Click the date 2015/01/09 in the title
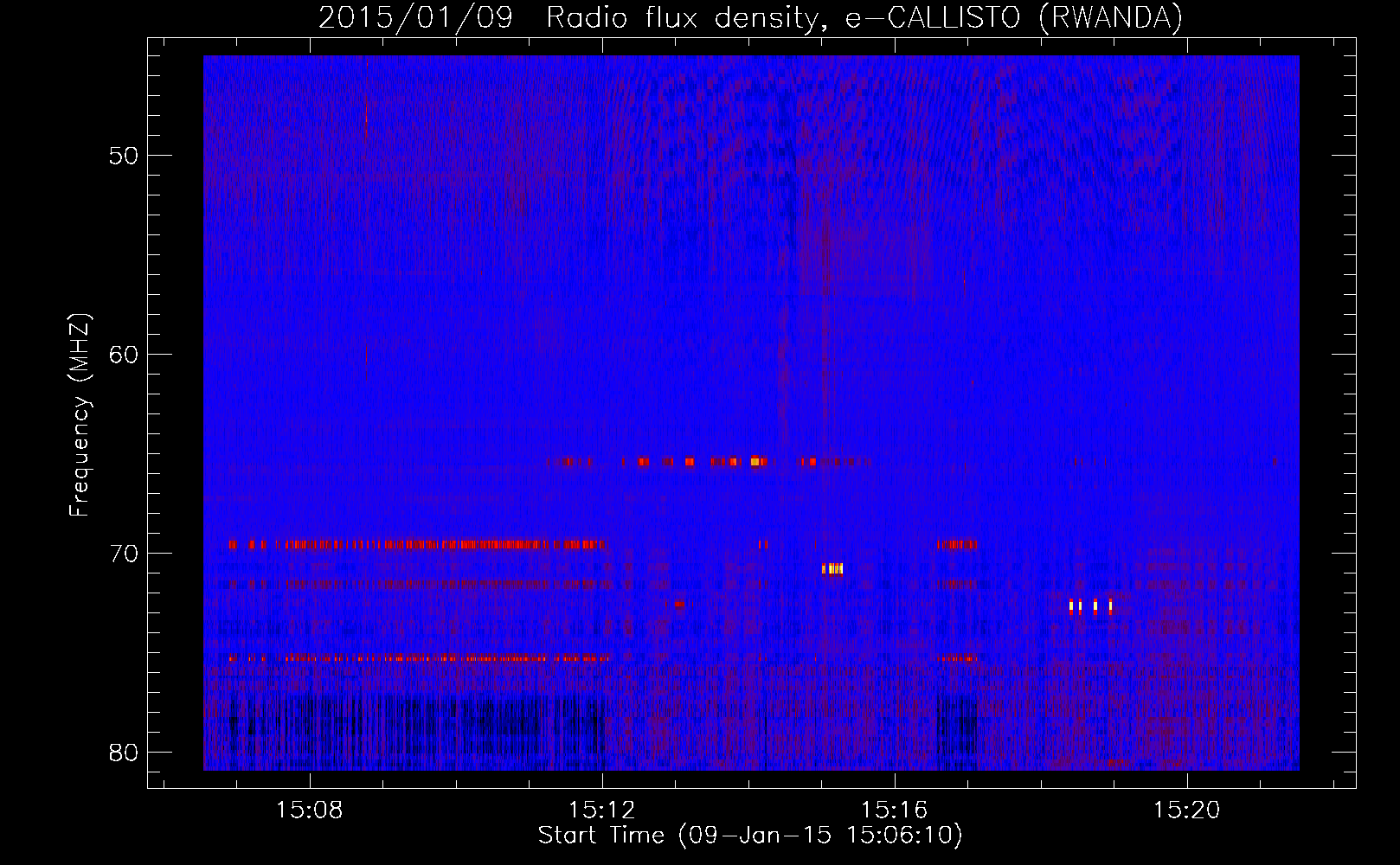Viewport: 1400px width, 865px height. click(416, 17)
